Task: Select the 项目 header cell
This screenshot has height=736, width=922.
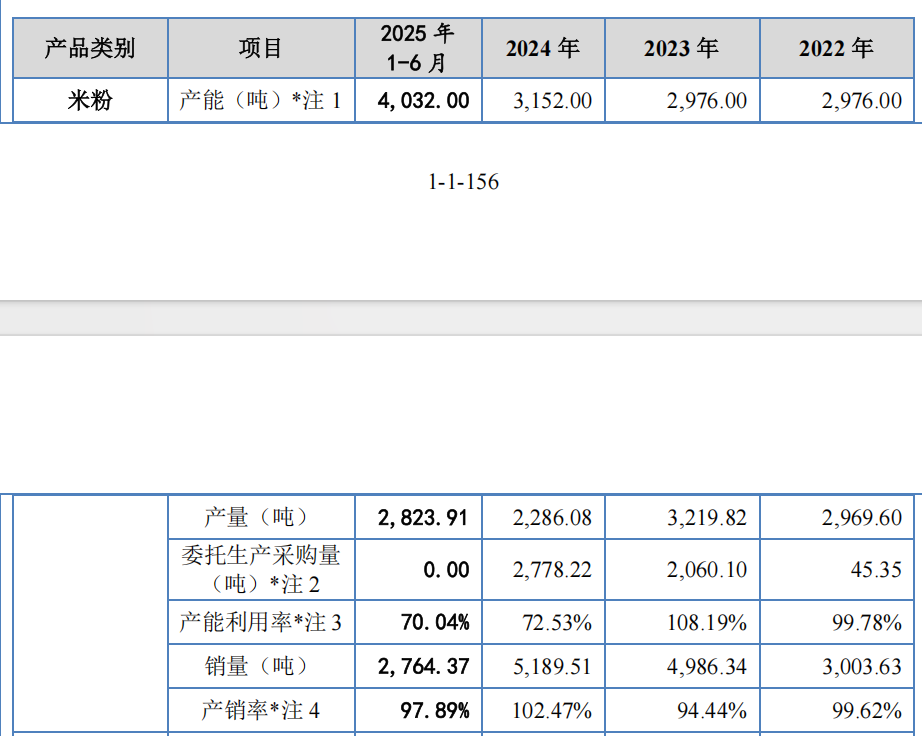Action: pyautogui.click(x=261, y=47)
